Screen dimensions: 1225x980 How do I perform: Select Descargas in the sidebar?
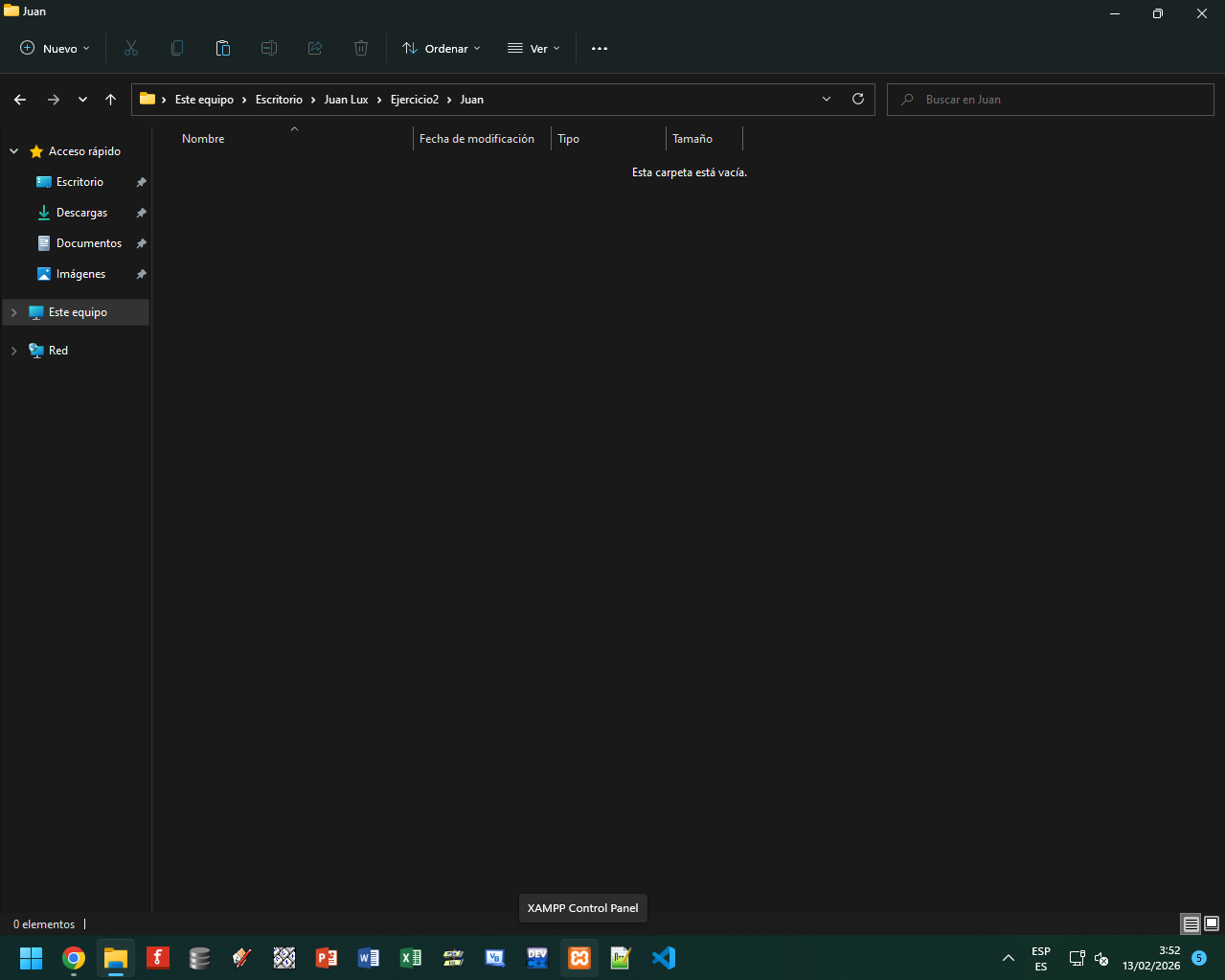[81, 213]
